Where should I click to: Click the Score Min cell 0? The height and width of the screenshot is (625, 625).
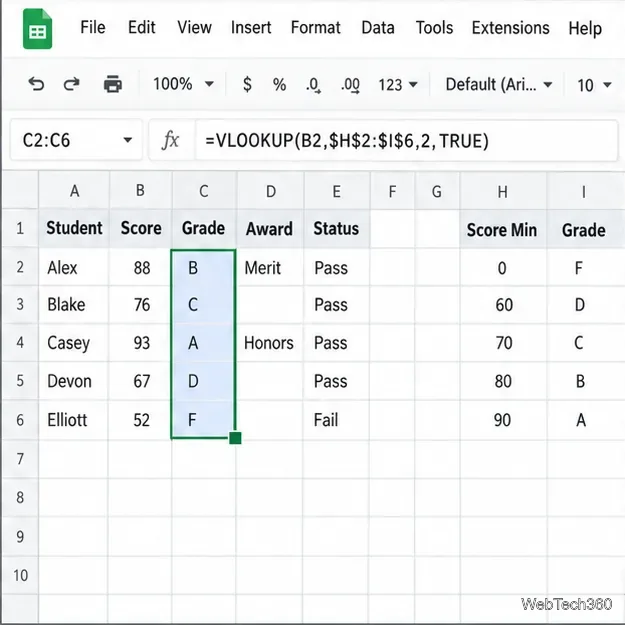(503, 267)
